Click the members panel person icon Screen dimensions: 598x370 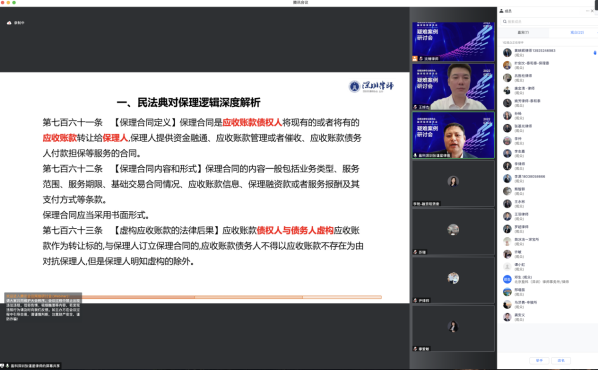pos(502,11)
